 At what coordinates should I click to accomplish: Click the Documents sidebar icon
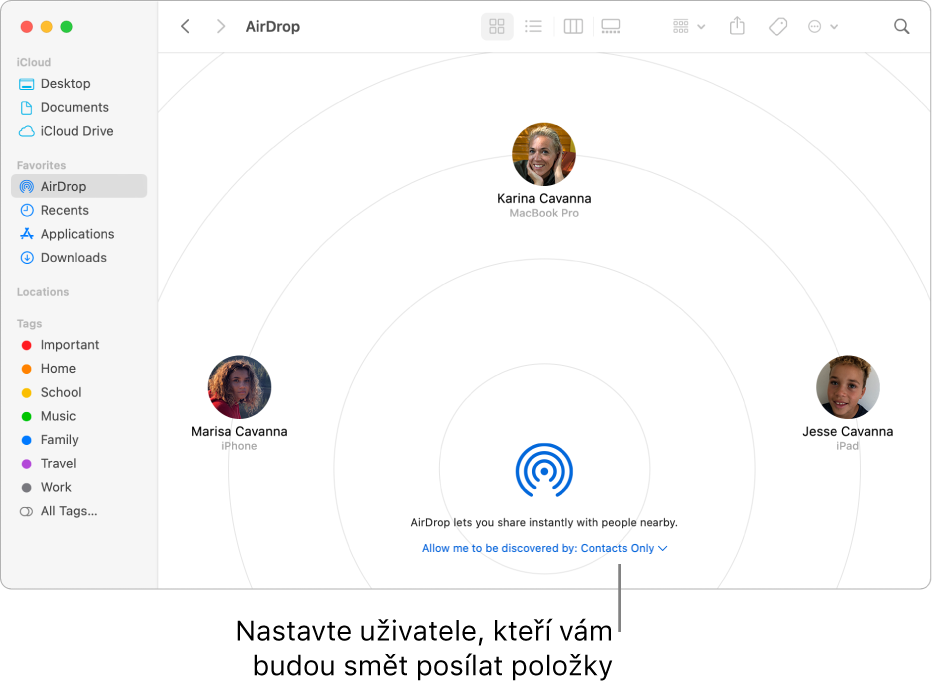coord(26,108)
